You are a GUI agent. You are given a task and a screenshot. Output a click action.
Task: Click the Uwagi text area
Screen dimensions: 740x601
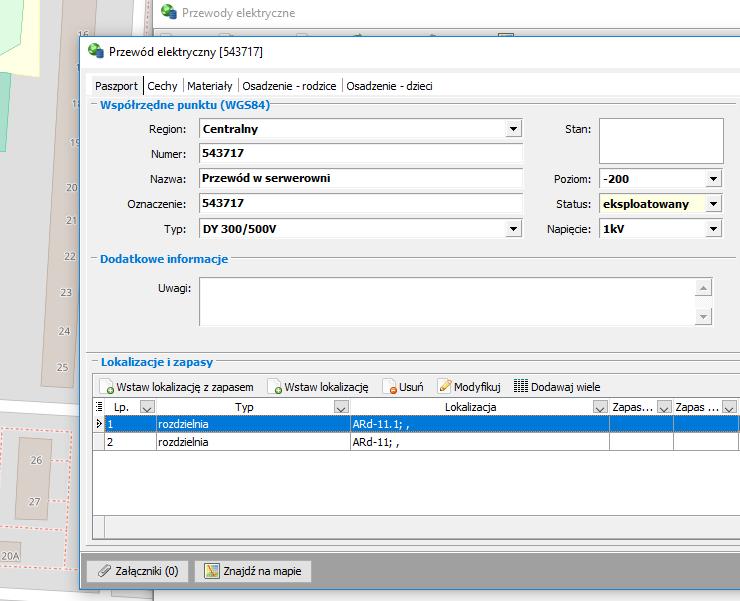click(447, 302)
